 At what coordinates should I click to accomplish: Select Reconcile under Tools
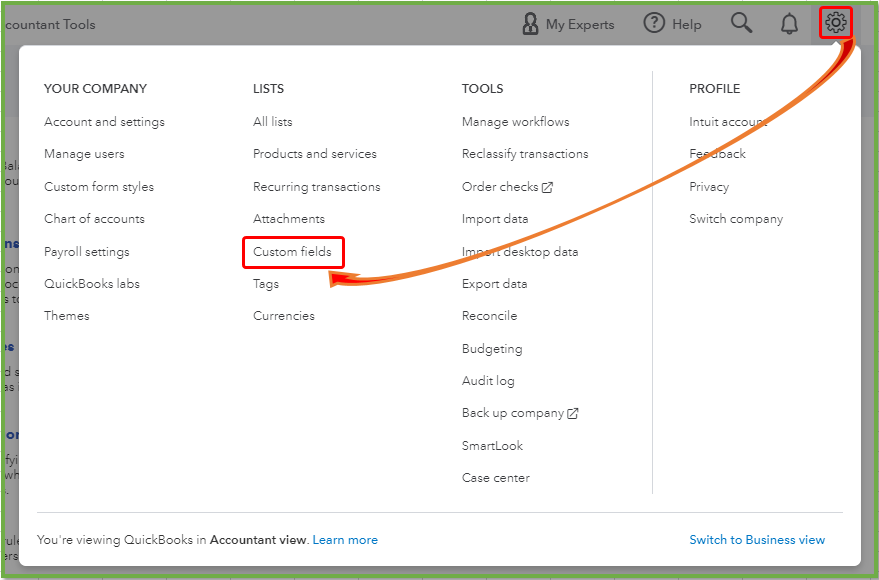pyautogui.click(x=489, y=316)
